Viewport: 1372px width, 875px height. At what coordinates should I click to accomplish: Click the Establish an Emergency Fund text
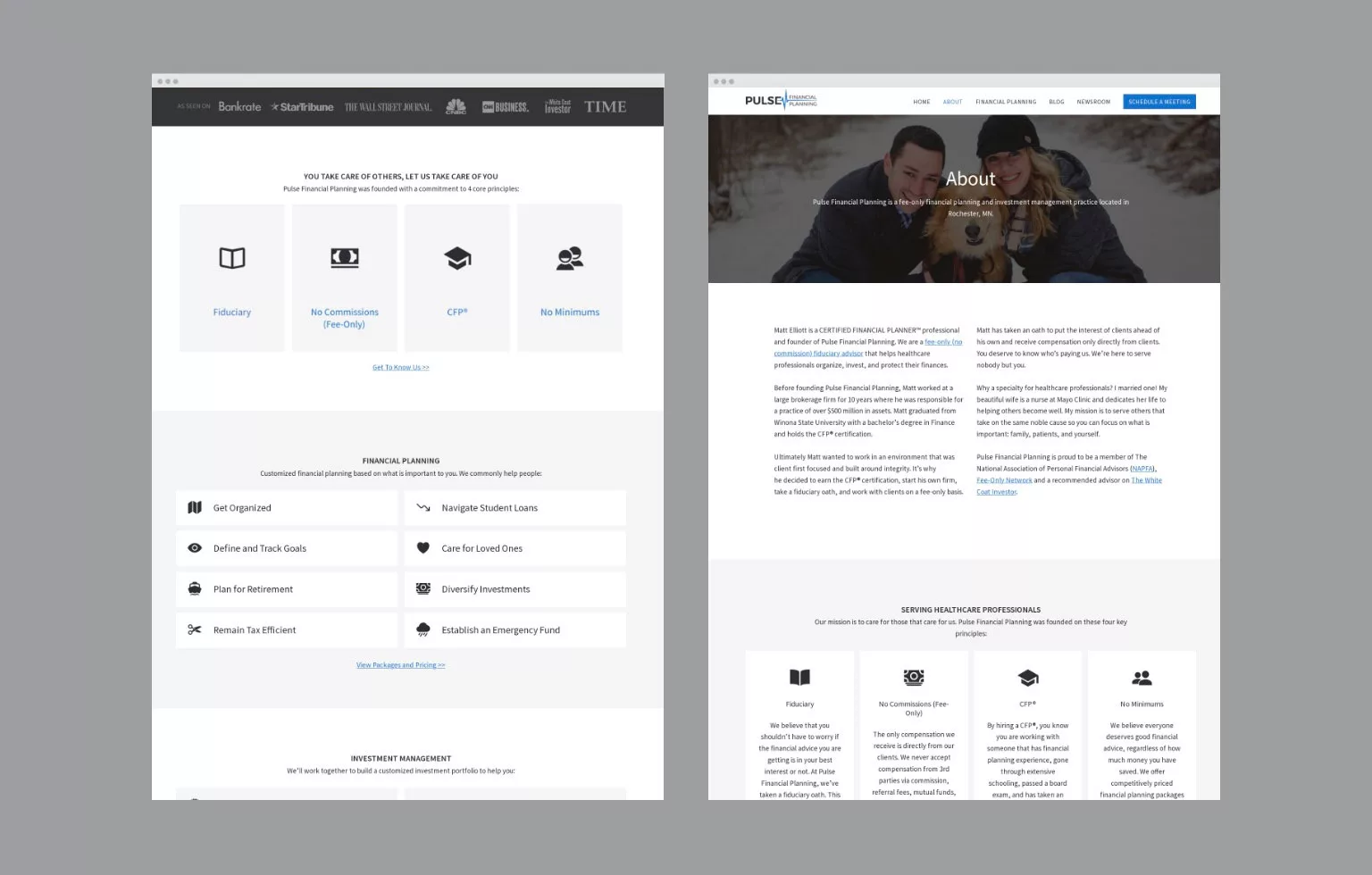click(501, 630)
